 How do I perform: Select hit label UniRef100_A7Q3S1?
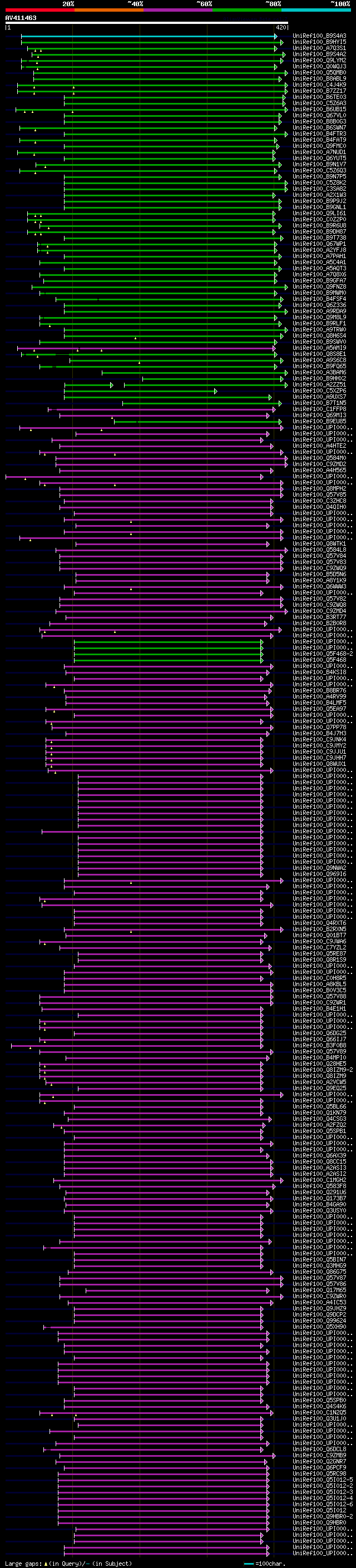coord(319,48)
